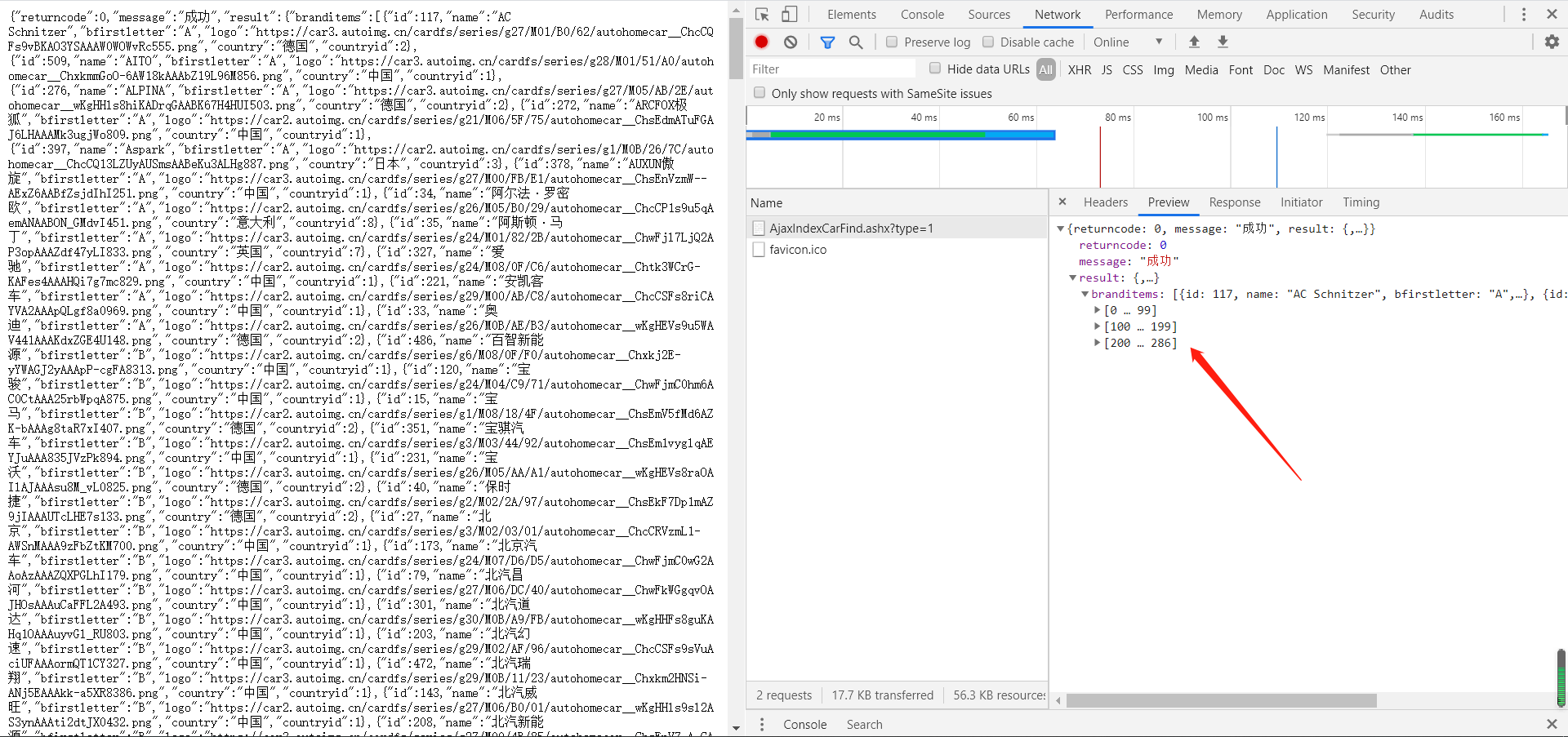This screenshot has height=737, width=1568.
Task: Open network settings gear icon
Action: 1552,42
